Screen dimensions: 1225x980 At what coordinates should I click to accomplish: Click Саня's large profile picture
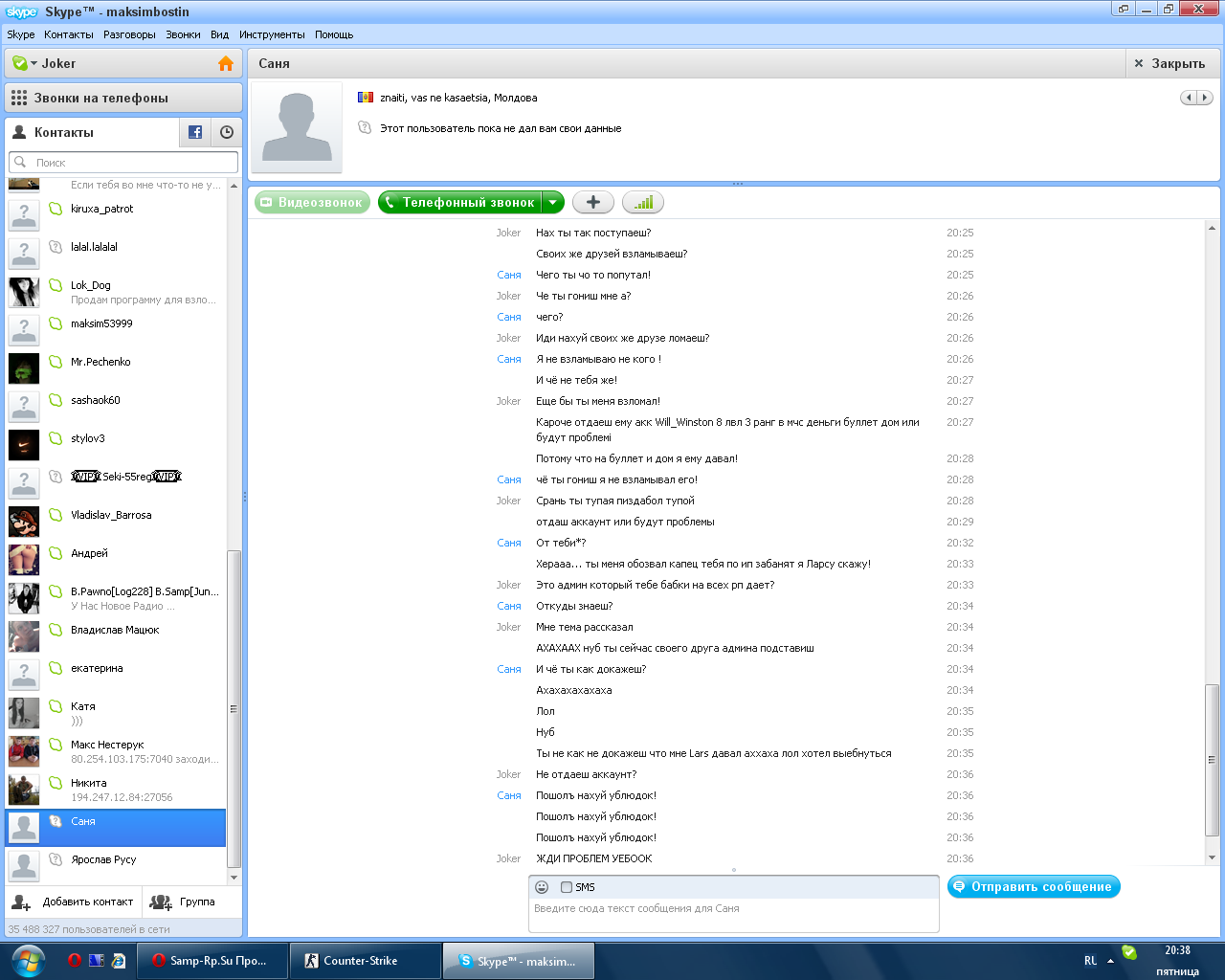tap(297, 127)
